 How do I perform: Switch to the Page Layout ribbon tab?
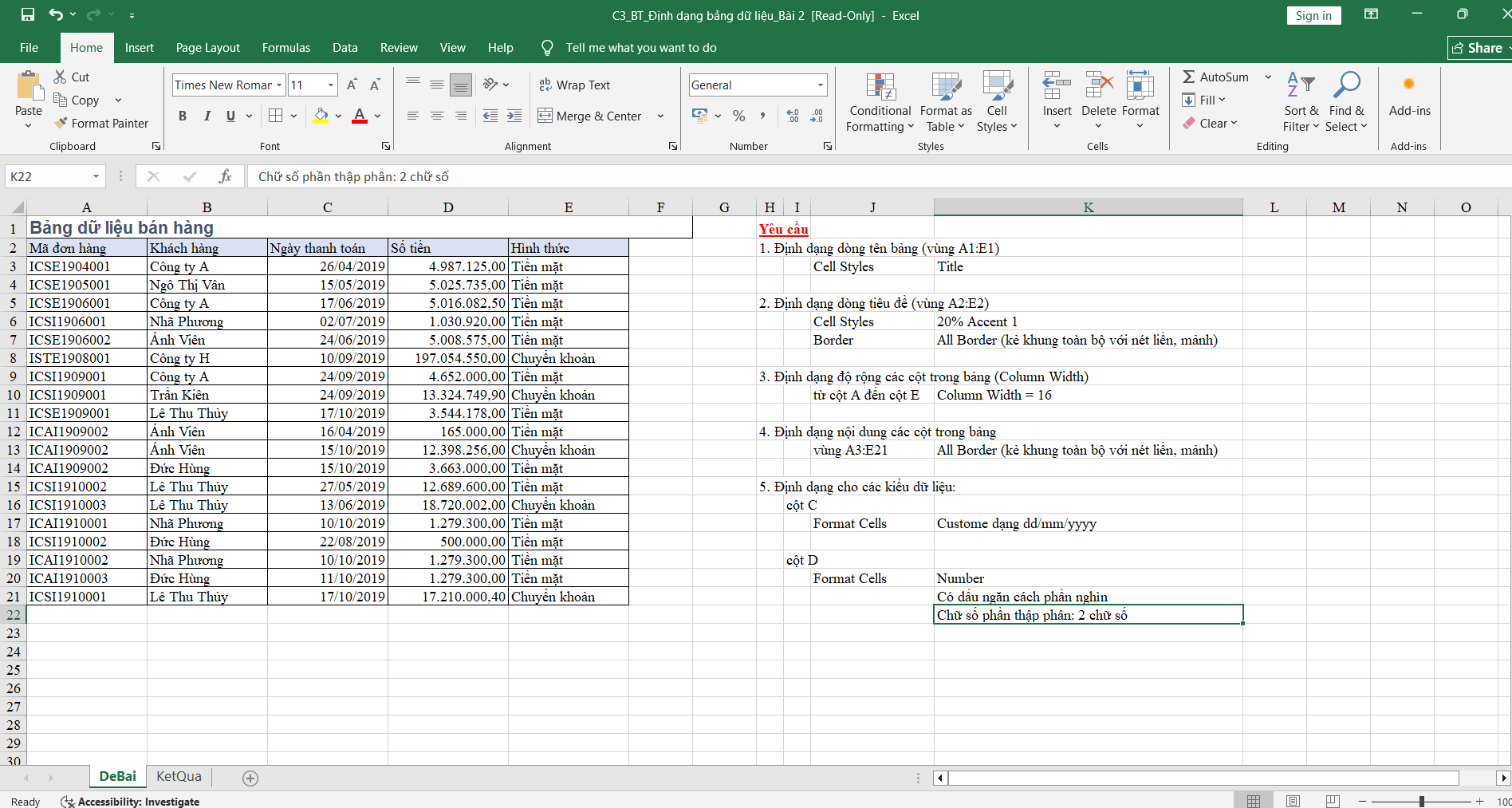[207, 48]
